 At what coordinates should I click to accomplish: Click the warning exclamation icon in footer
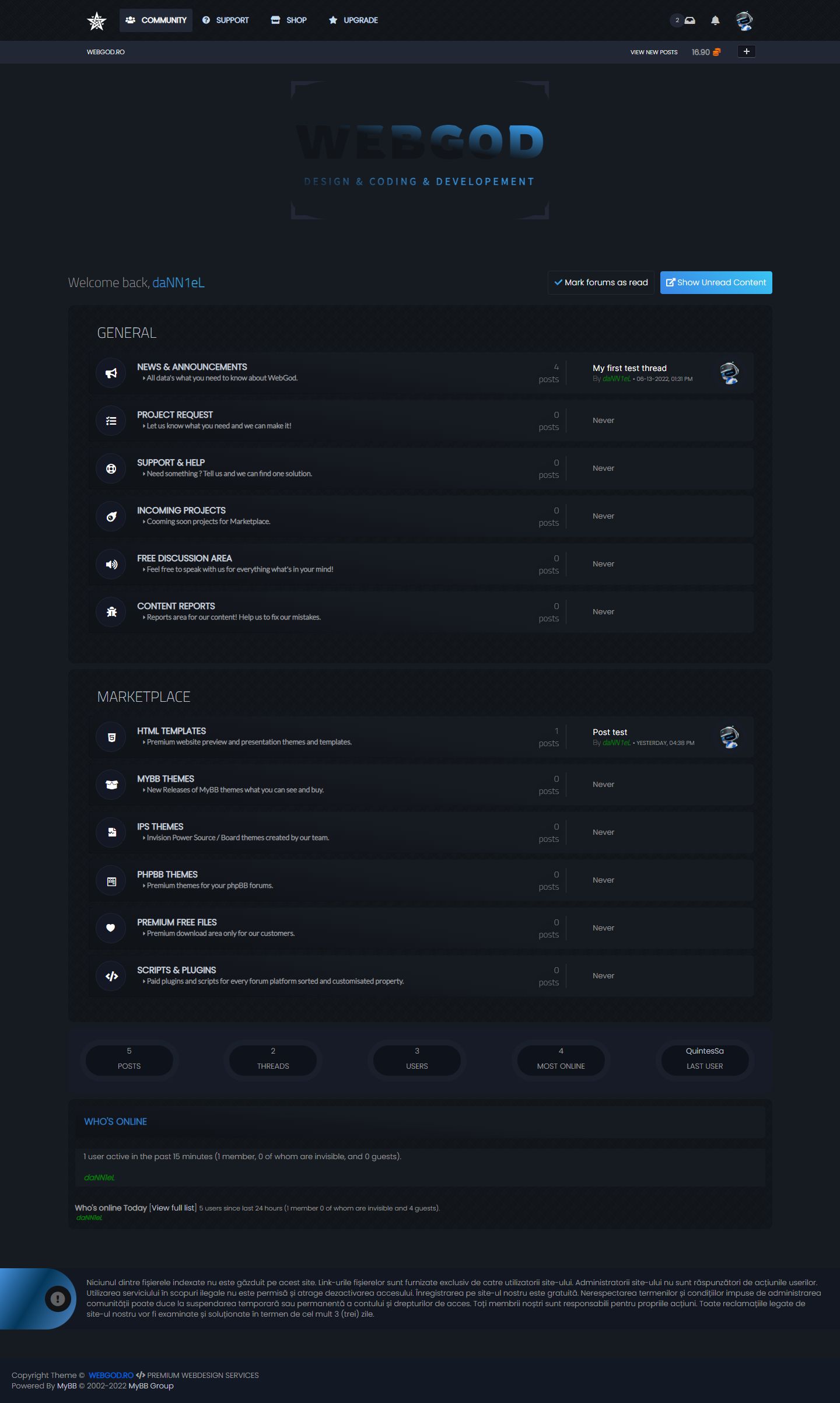coord(57,1299)
